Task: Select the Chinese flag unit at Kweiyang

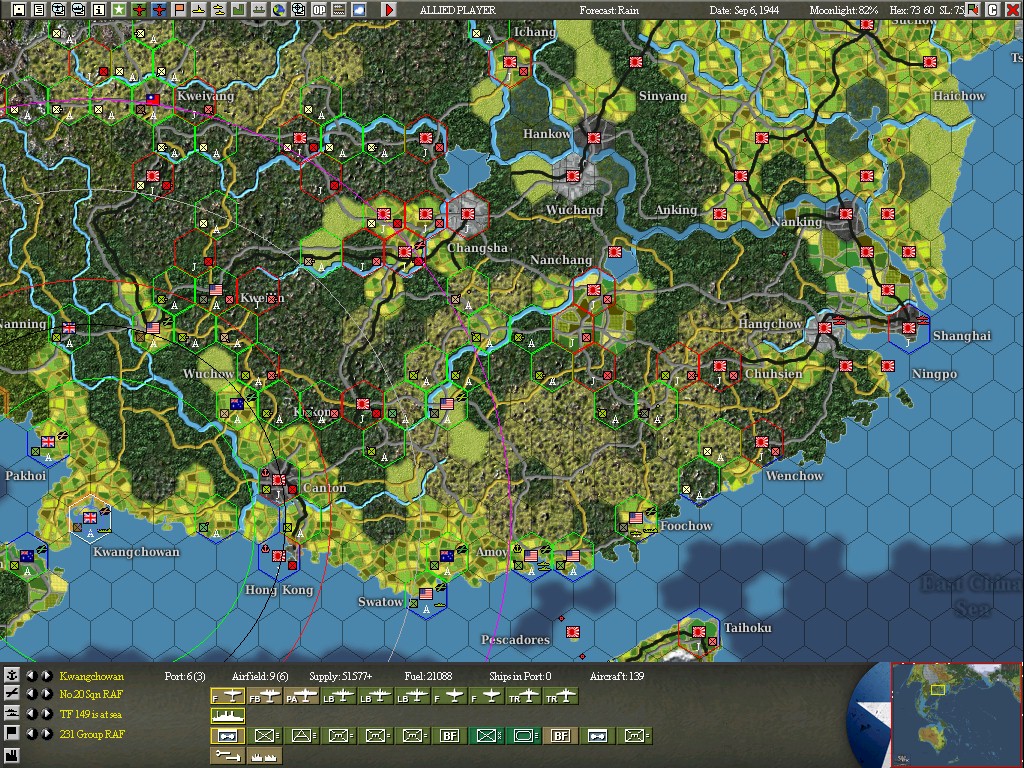Action: coord(152,100)
